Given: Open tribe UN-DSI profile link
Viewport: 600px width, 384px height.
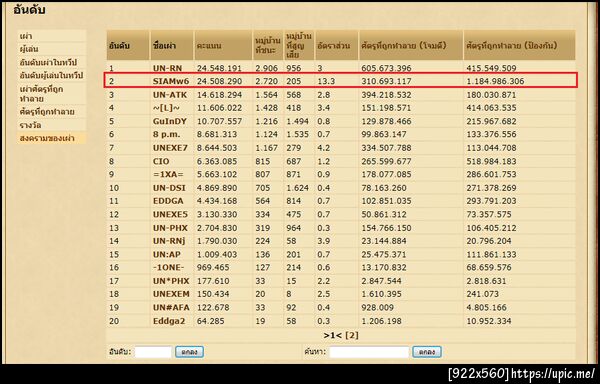Looking at the screenshot, I should pyautogui.click(x=168, y=188).
